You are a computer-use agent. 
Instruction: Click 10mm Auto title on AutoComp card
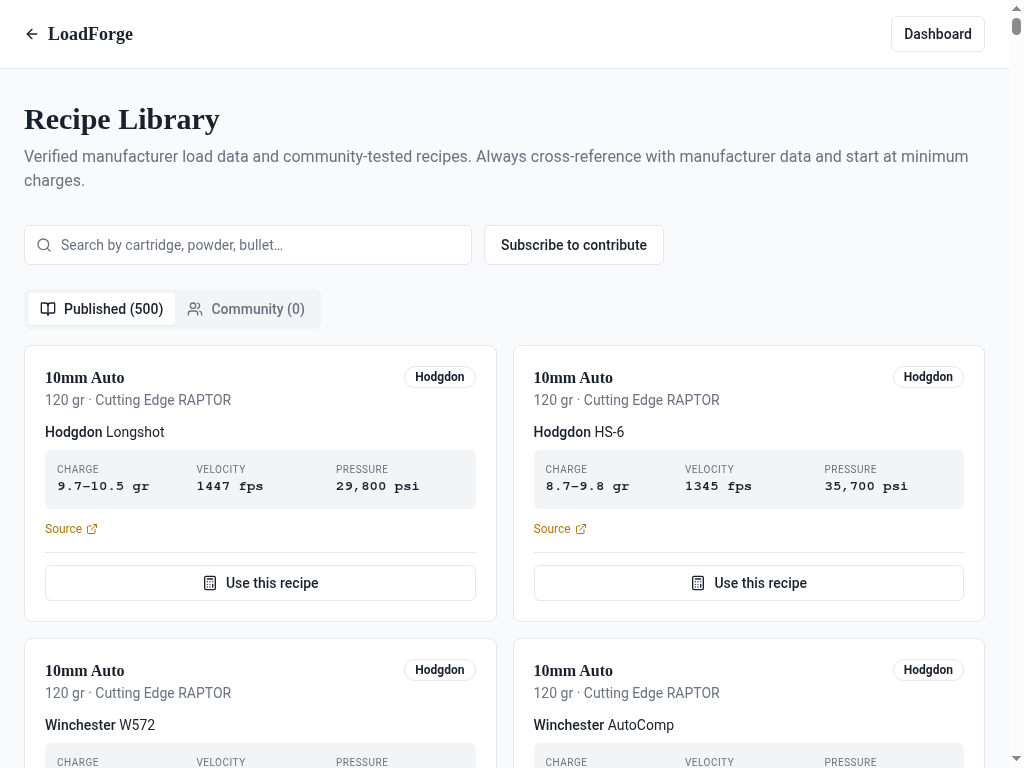(573, 671)
